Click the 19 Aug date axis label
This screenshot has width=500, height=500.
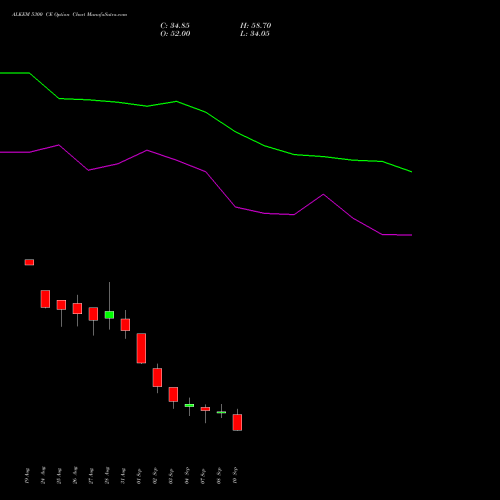point(27,476)
